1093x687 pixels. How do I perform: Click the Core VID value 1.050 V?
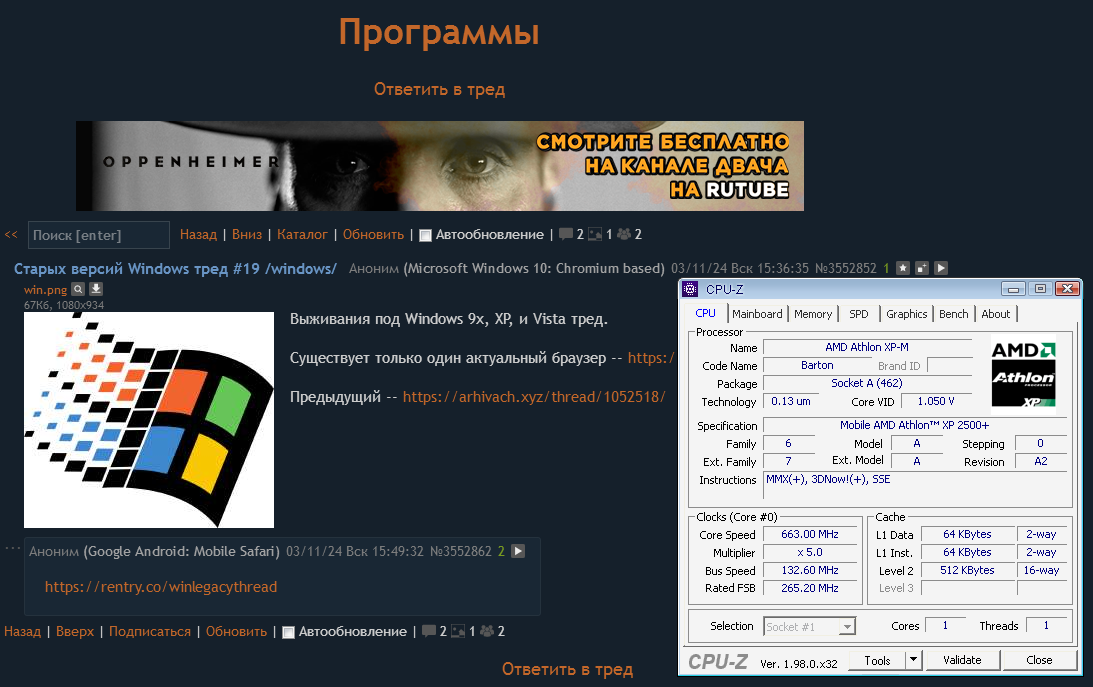pyautogui.click(x=935, y=401)
